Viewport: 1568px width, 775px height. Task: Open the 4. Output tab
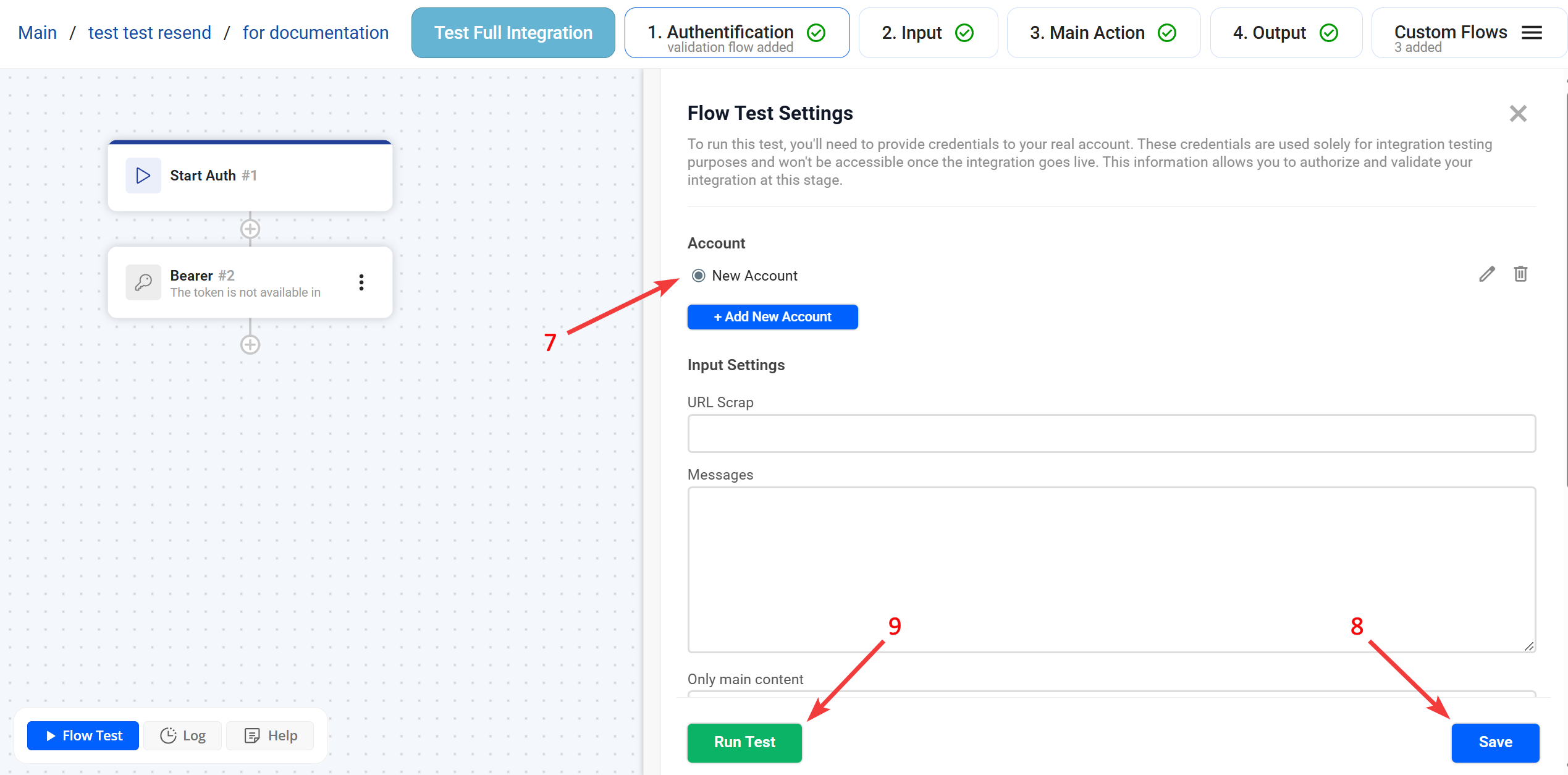pos(1285,33)
